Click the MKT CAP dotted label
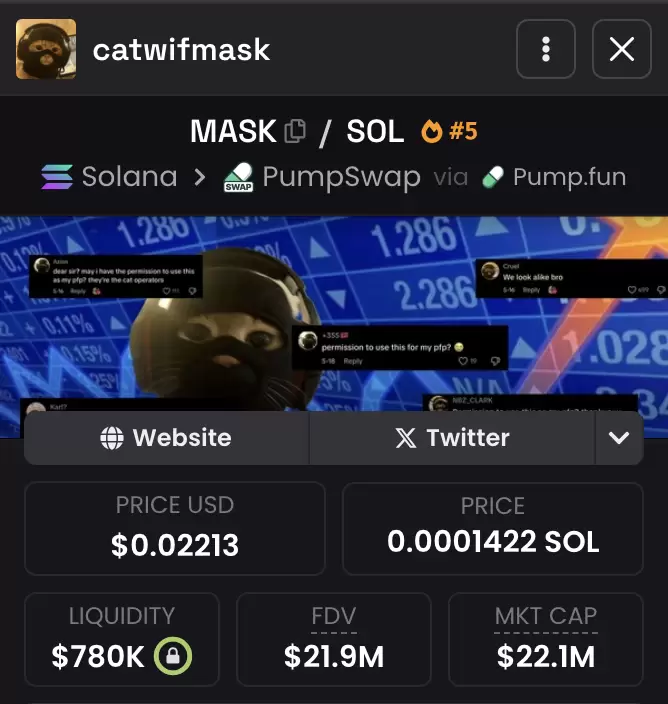This screenshot has height=704, width=668. pos(546,616)
